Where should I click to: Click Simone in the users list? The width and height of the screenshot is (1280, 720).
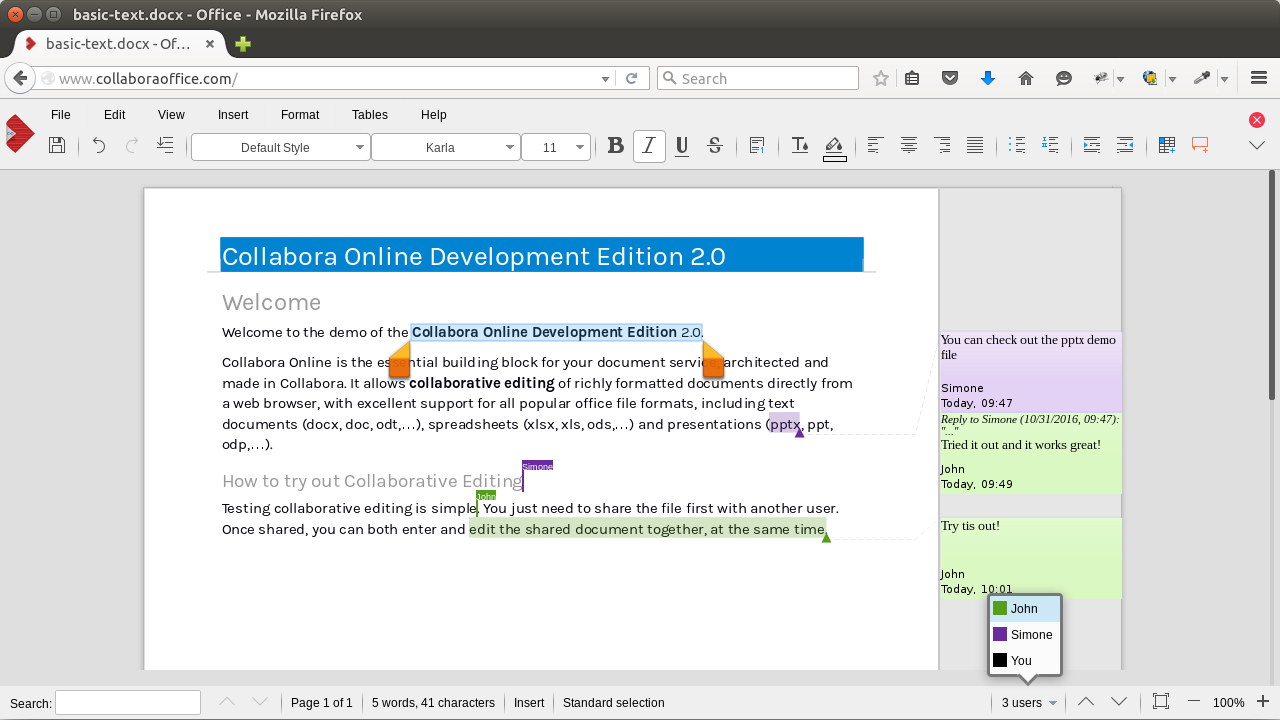click(x=1030, y=635)
